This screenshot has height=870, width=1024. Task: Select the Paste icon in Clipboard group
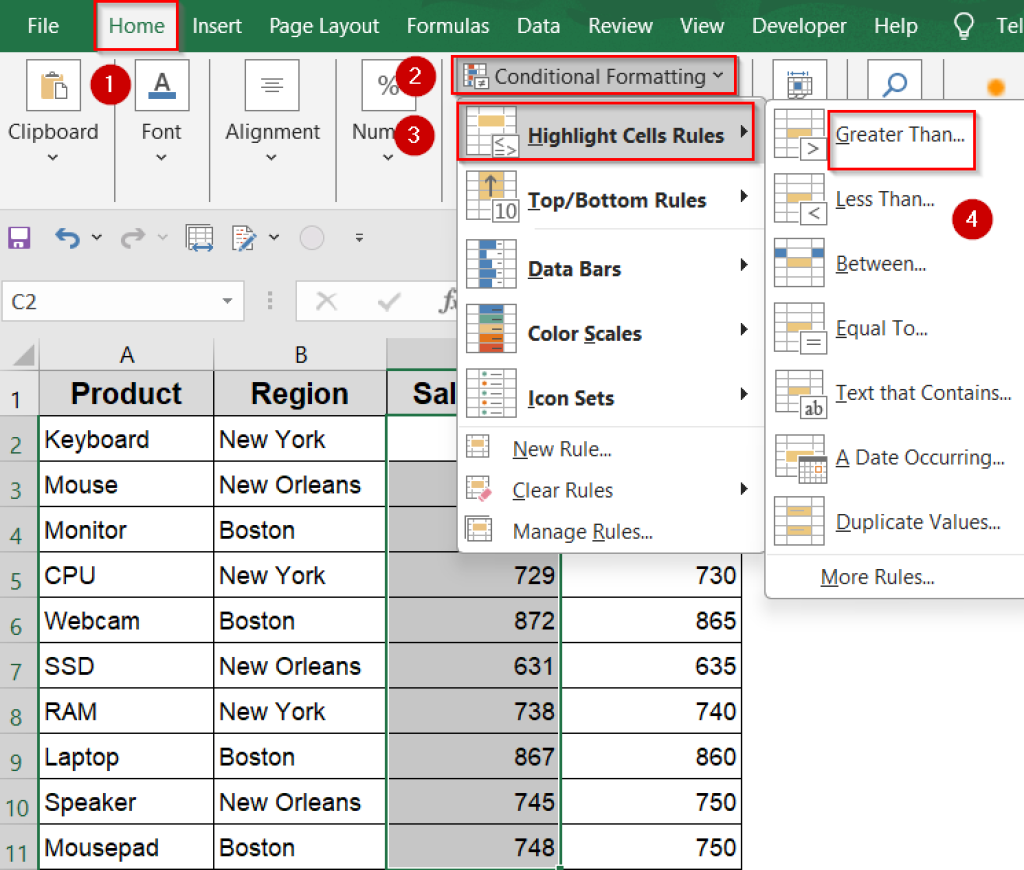coord(54,85)
